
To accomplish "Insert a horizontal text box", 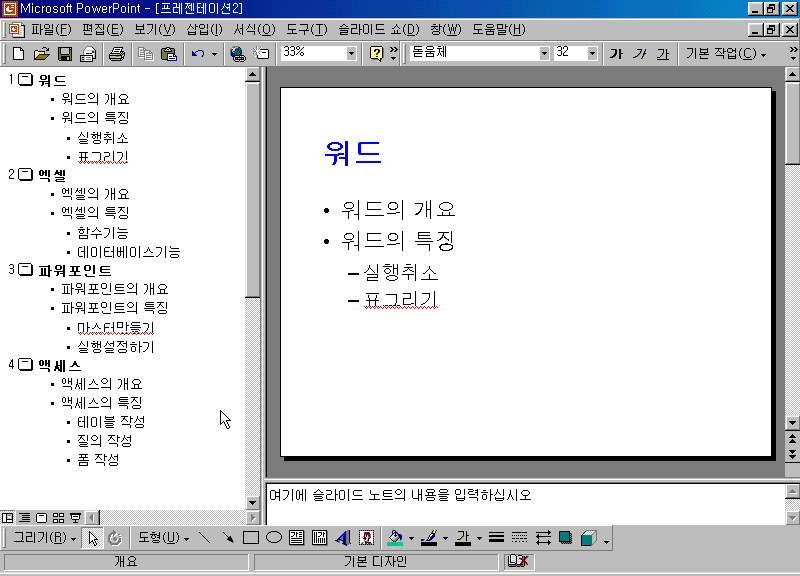I will coord(296,538).
